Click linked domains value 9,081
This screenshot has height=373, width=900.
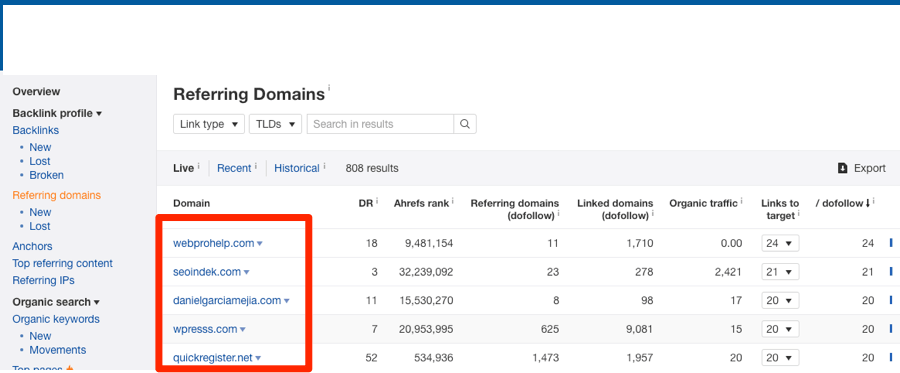(x=639, y=329)
